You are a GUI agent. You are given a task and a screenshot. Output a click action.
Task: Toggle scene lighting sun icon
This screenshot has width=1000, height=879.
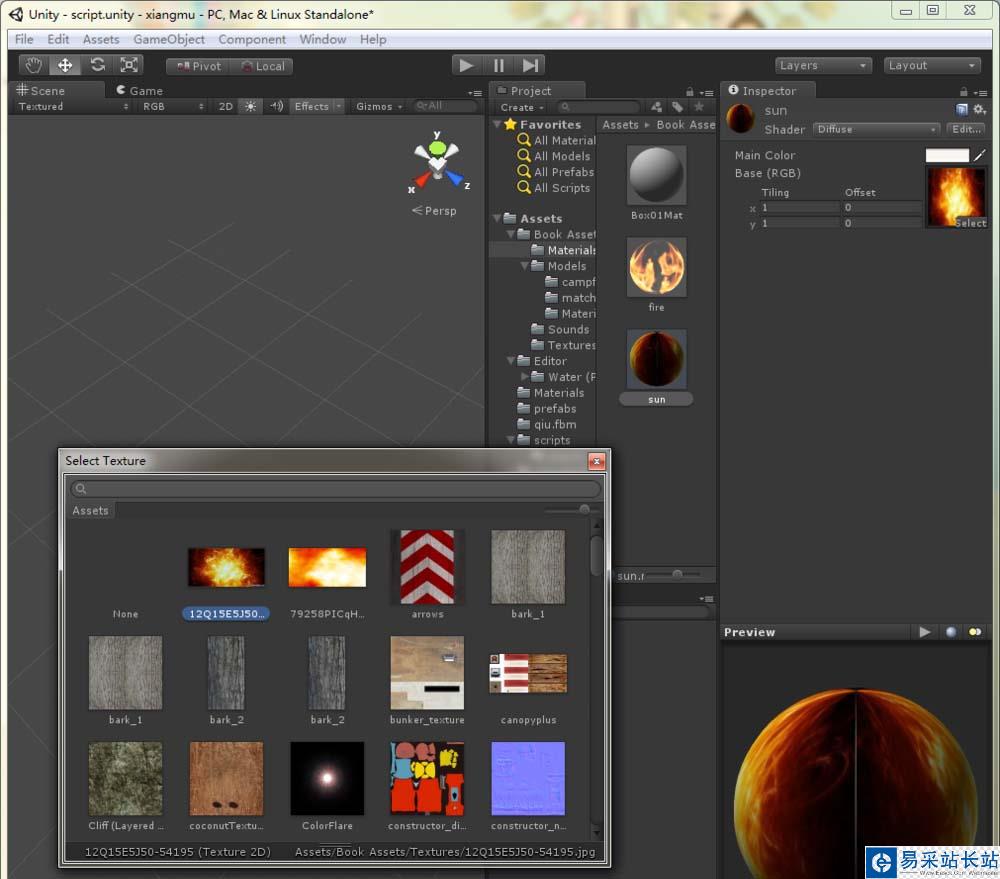pyautogui.click(x=250, y=106)
